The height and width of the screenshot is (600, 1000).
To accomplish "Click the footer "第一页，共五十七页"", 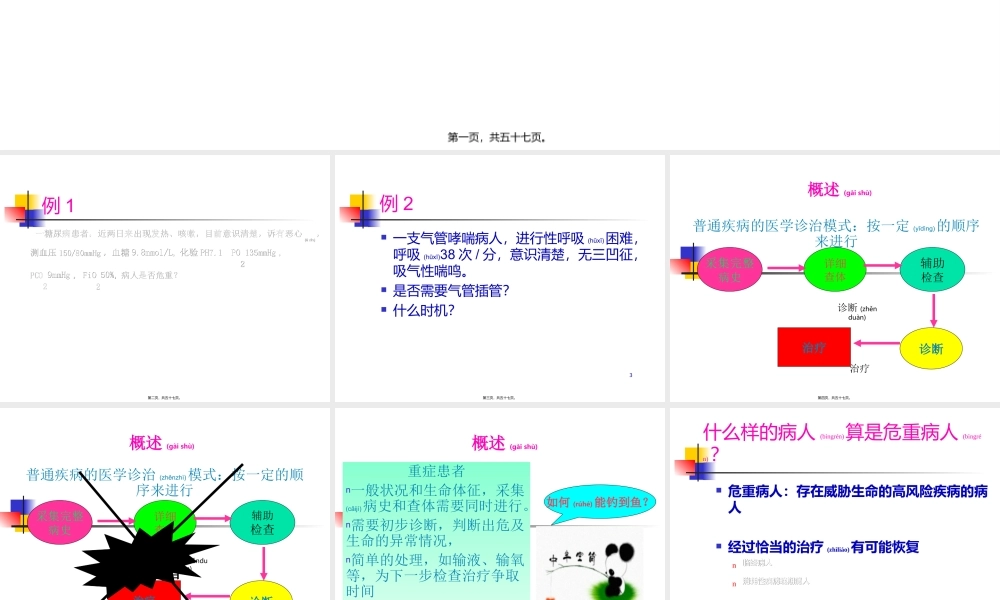I will tap(498, 137).
